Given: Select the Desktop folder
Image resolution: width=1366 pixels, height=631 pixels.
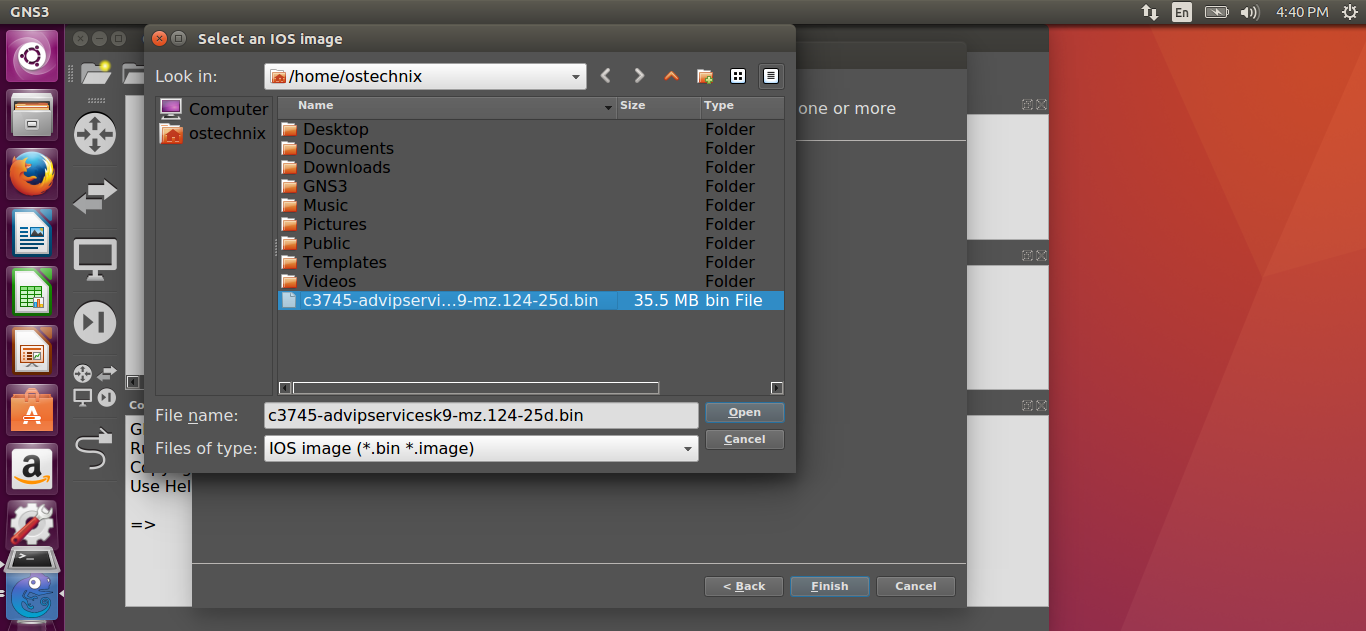Looking at the screenshot, I should pyautogui.click(x=530, y=129).
